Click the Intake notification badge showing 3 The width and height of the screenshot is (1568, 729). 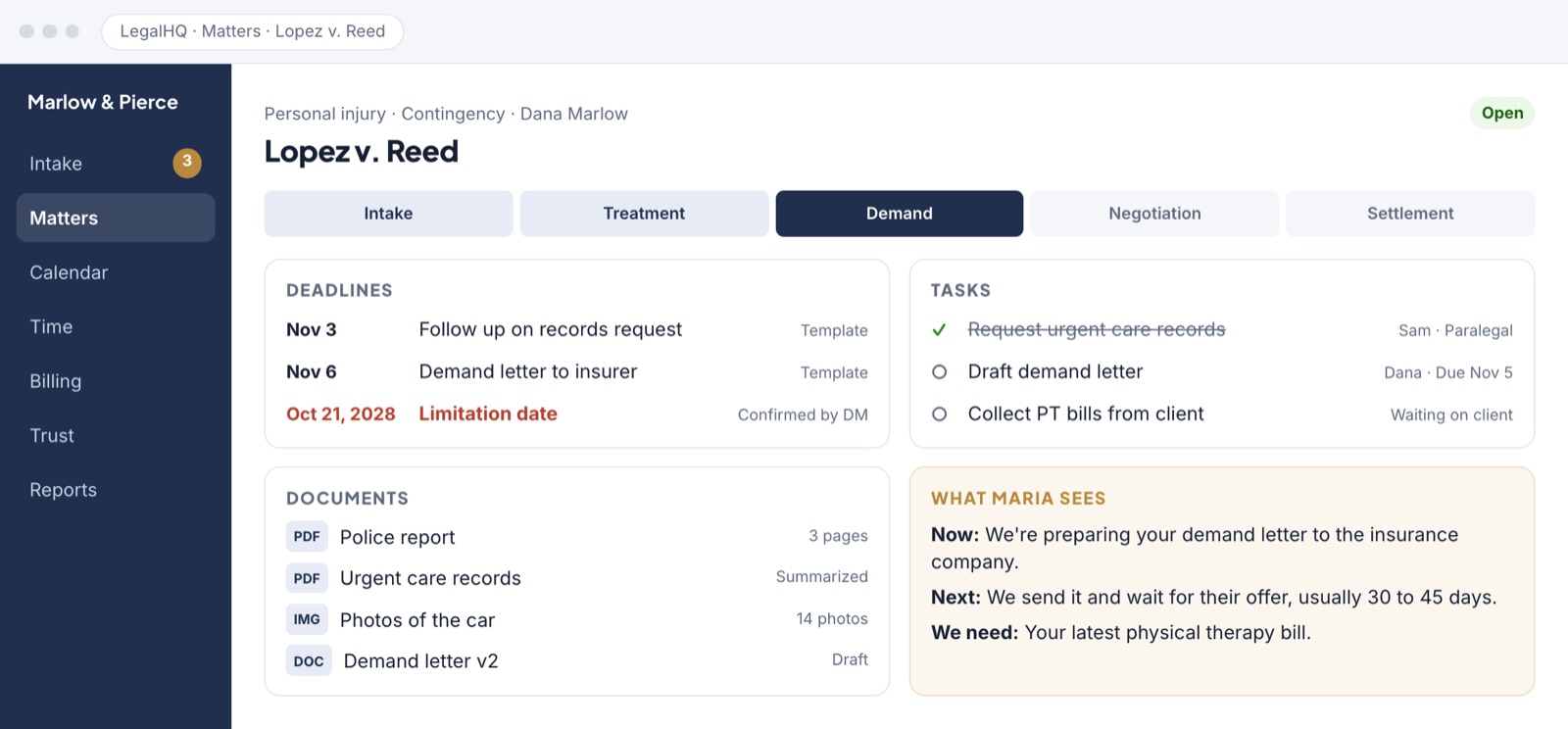coord(187,163)
